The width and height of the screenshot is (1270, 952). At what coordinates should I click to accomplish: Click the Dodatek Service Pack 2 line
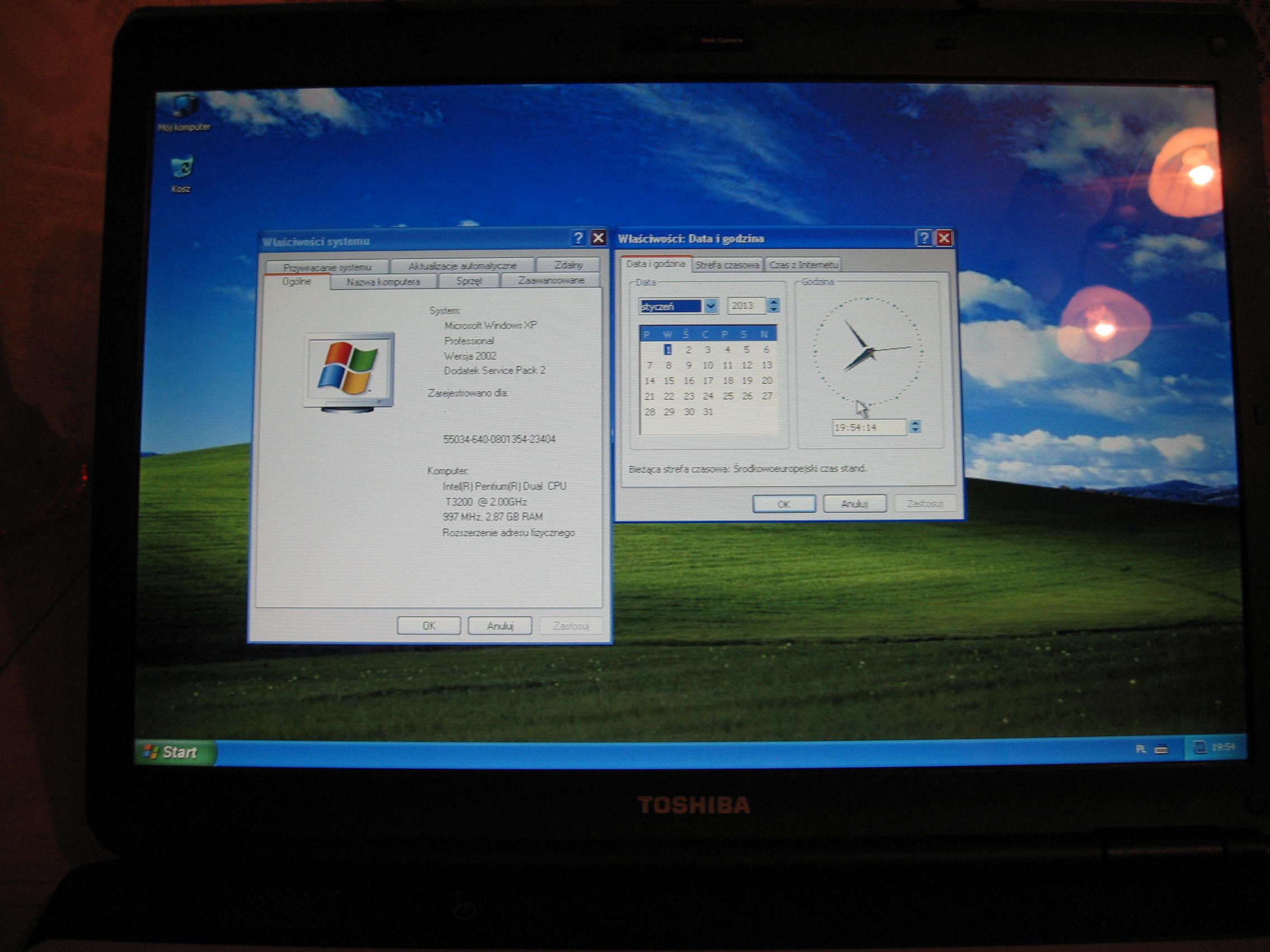click(494, 370)
